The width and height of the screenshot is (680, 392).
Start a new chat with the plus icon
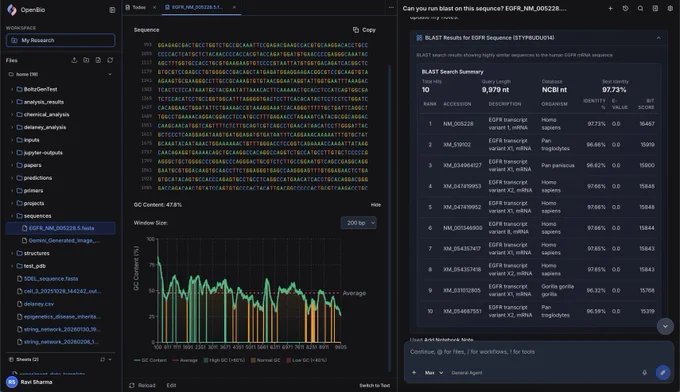coord(610,8)
